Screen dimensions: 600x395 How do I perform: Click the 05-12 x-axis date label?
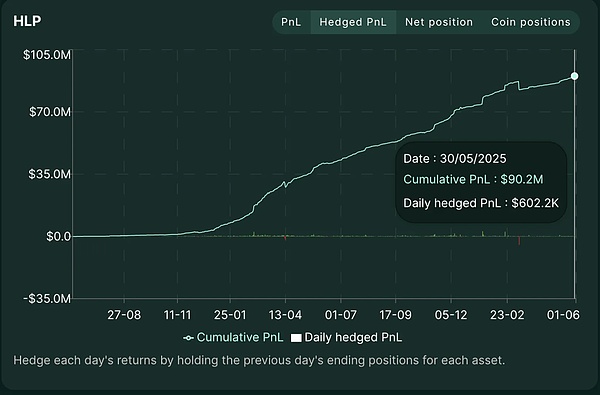click(x=451, y=315)
